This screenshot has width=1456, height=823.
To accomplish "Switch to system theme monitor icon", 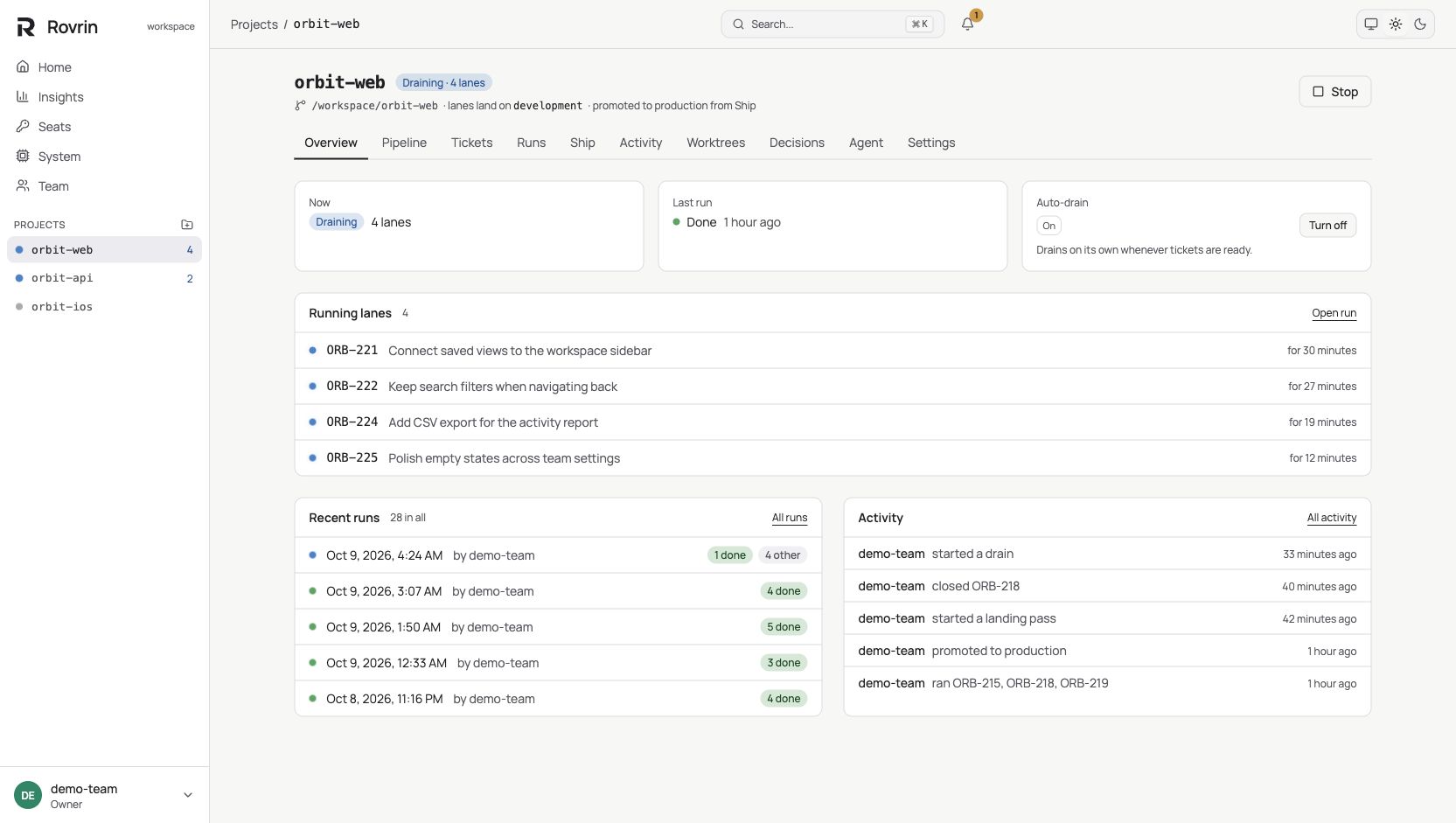I will pyautogui.click(x=1371, y=24).
